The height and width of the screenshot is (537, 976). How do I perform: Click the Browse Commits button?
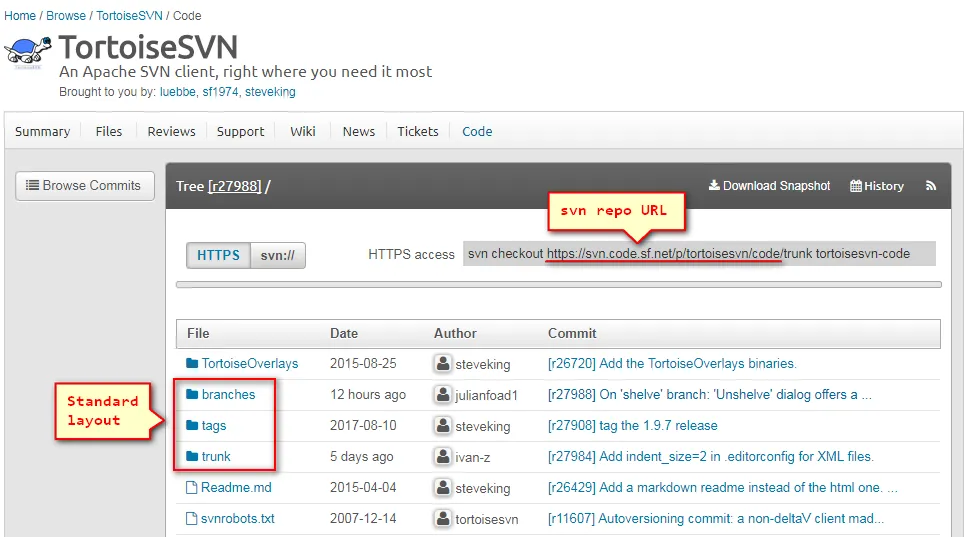85,185
